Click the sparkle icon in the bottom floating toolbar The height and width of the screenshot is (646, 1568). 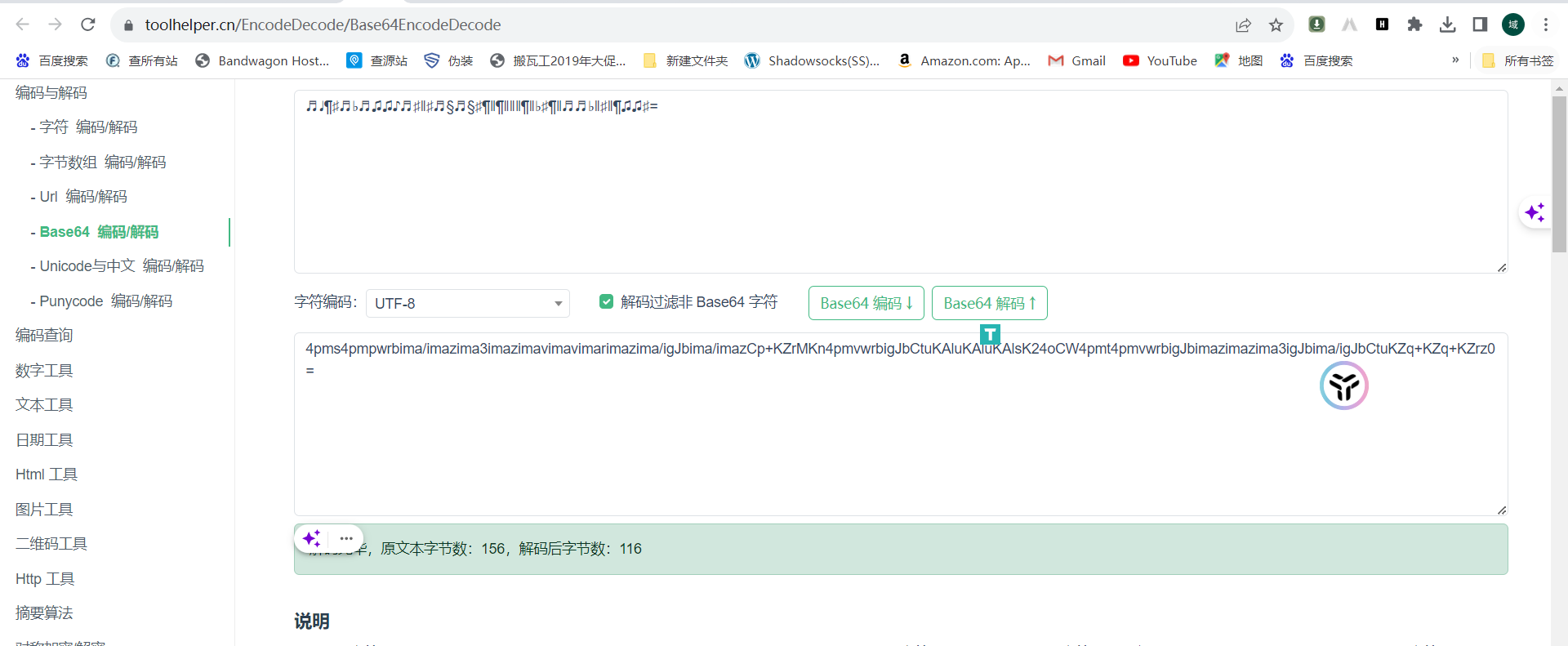coord(311,538)
